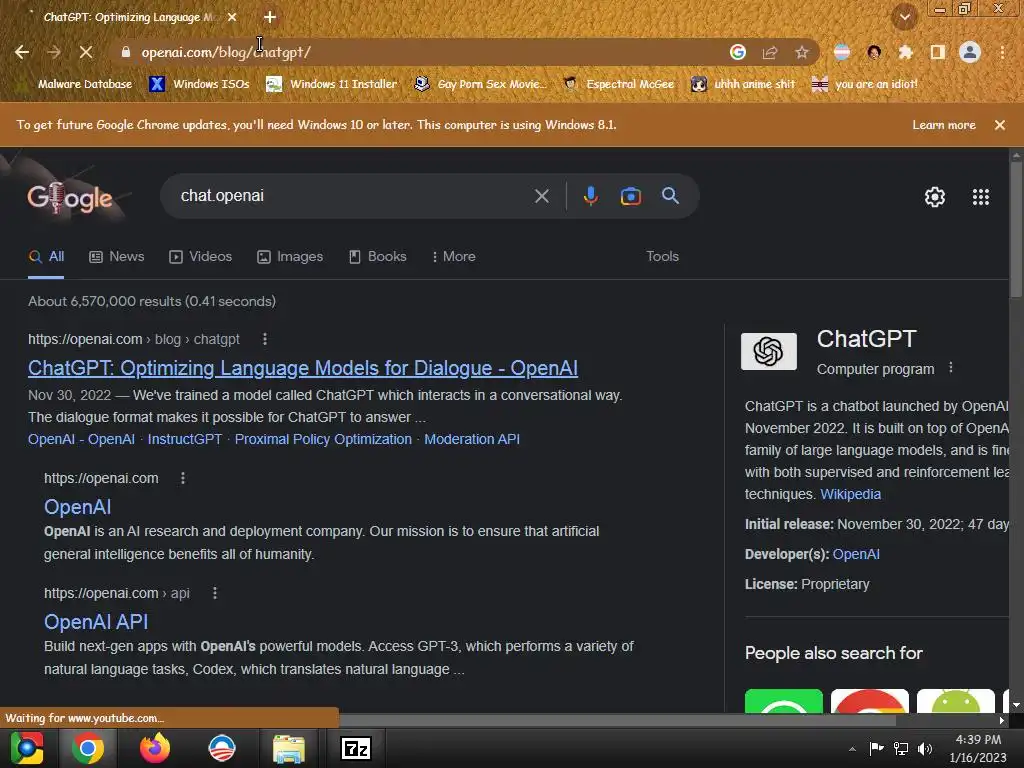Toggle the side panel icon
The height and width of the screenshot is (768, 1024).
tap(938, 52)
